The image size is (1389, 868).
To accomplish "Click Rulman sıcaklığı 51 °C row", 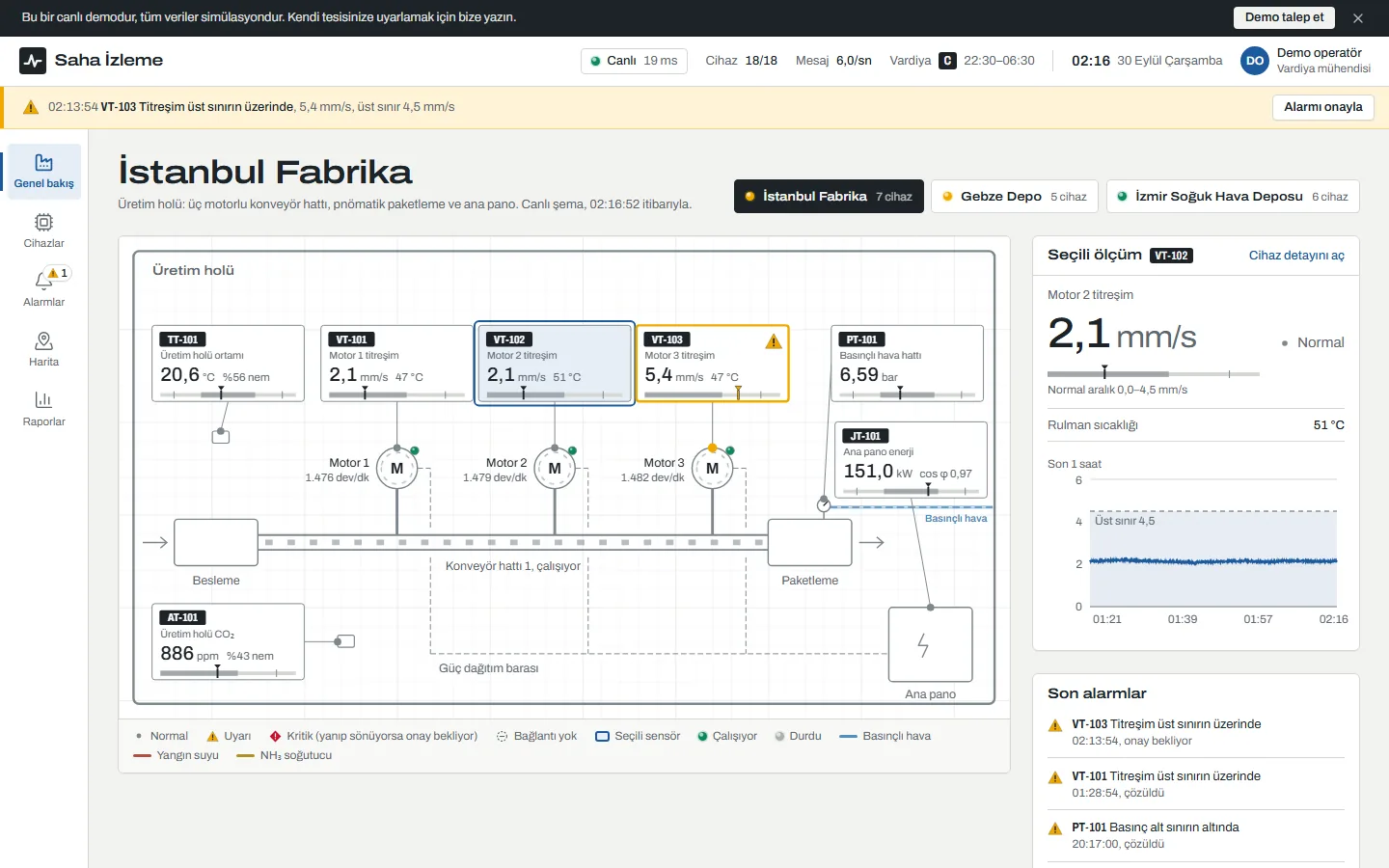I will pyautogui.click(x=1196, y=425).
